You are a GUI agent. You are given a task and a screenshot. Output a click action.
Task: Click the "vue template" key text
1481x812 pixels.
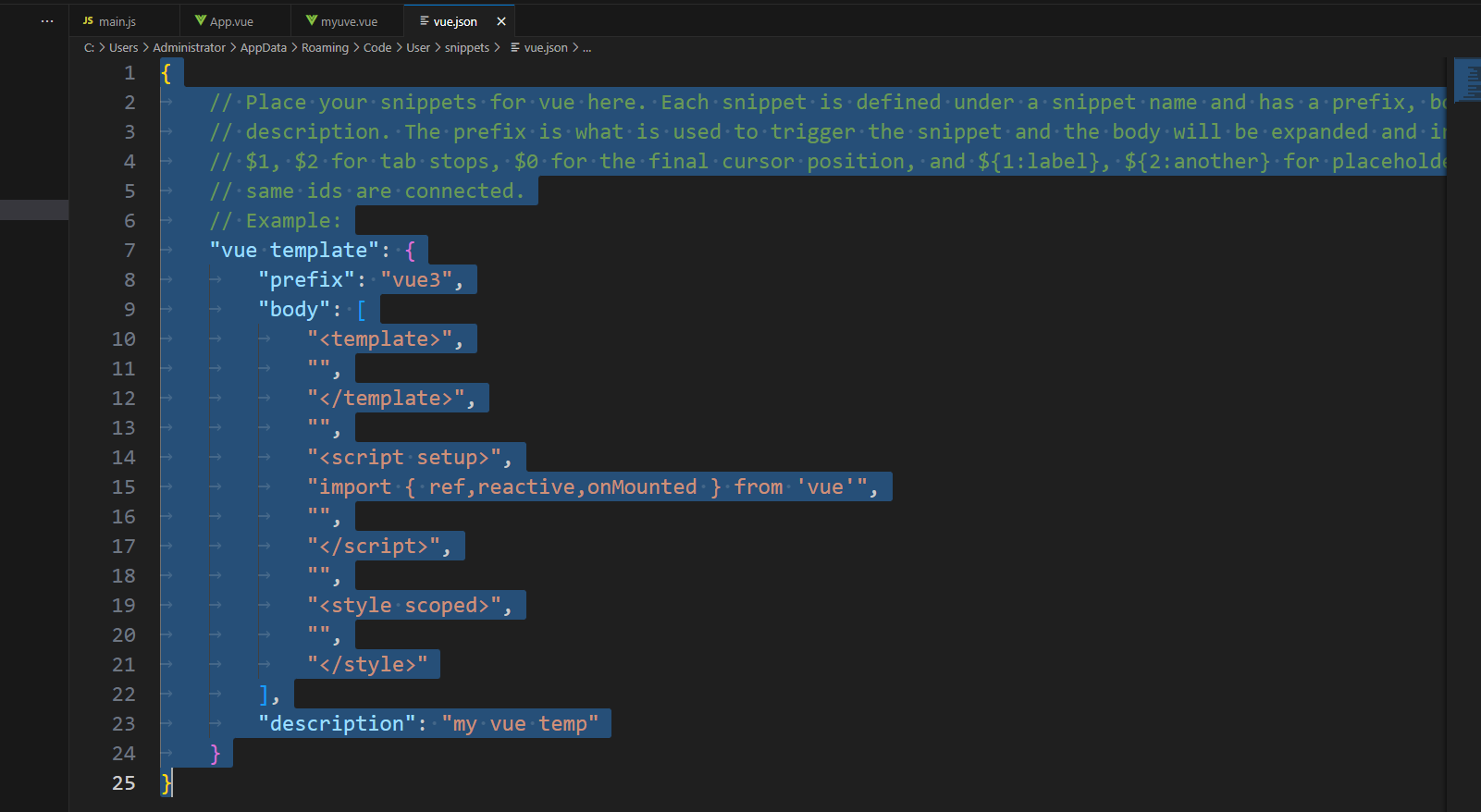[294, 251]
